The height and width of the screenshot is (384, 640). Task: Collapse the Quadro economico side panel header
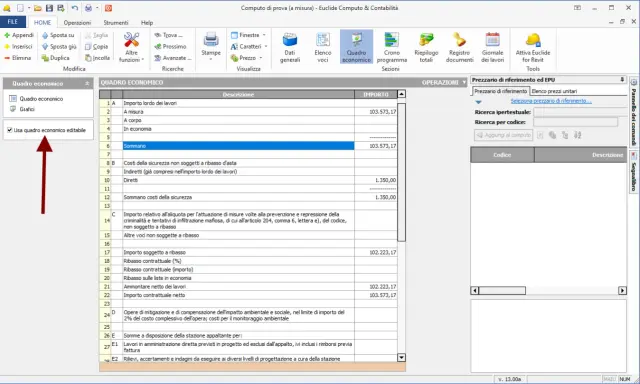pyautogui.click(x=87, y=84)
